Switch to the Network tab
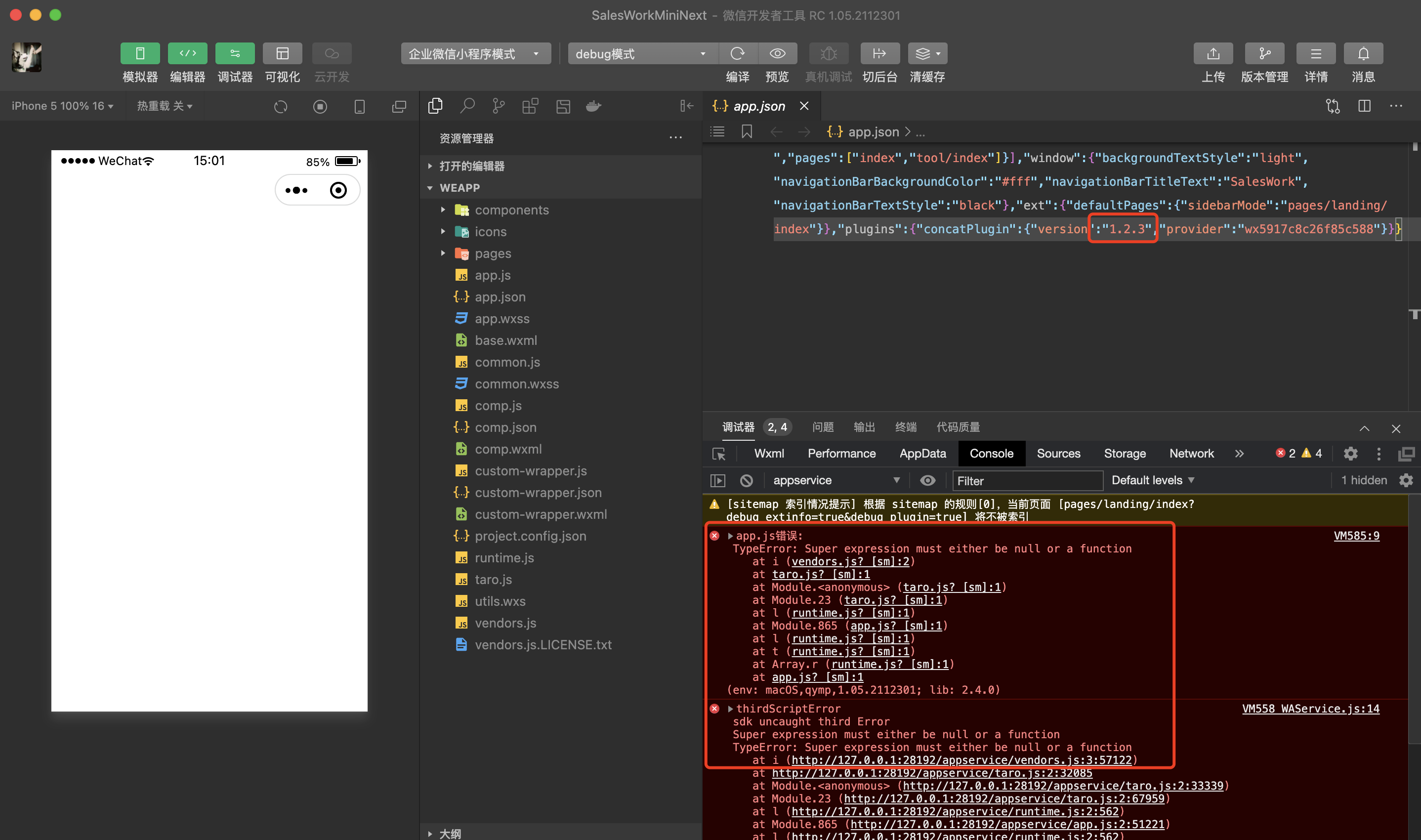The image size is (1421, 840). pos(1191,454)
